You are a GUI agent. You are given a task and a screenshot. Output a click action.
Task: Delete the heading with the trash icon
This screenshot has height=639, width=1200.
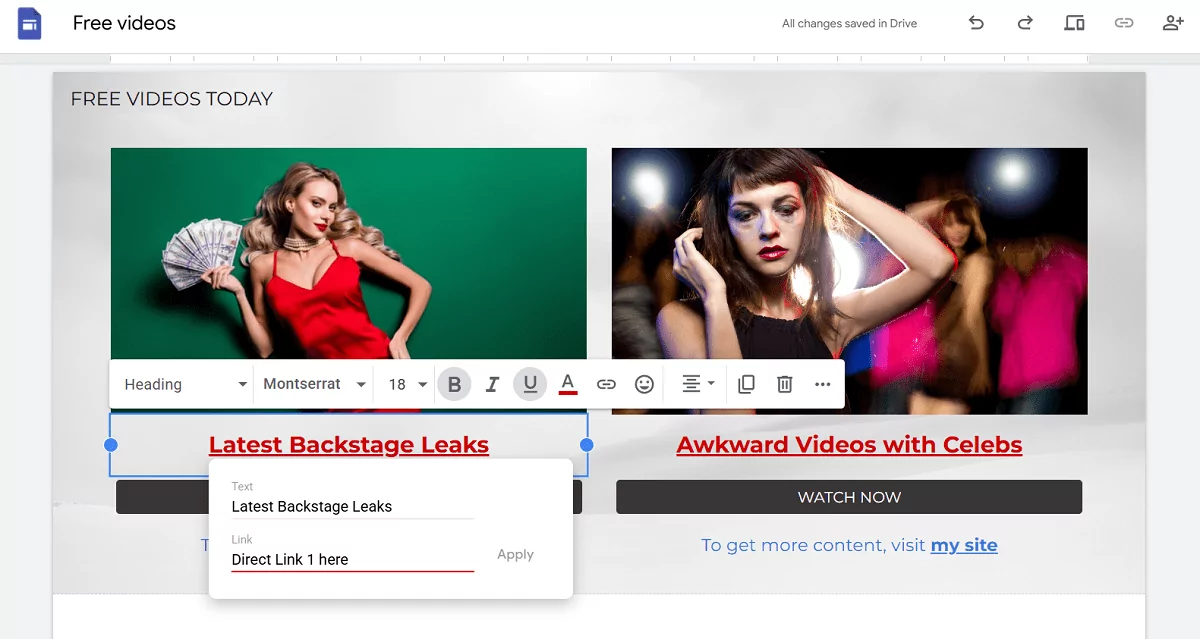pos(784,384)
